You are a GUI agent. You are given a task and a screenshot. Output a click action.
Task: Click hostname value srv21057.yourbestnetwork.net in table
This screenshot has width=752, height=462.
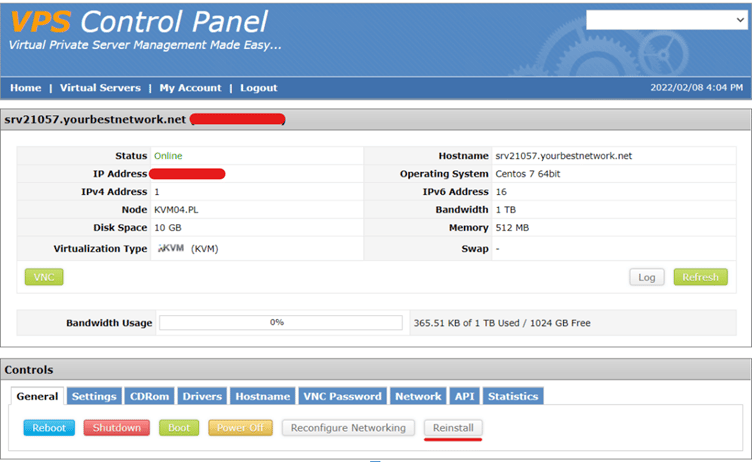coord(564,156)
